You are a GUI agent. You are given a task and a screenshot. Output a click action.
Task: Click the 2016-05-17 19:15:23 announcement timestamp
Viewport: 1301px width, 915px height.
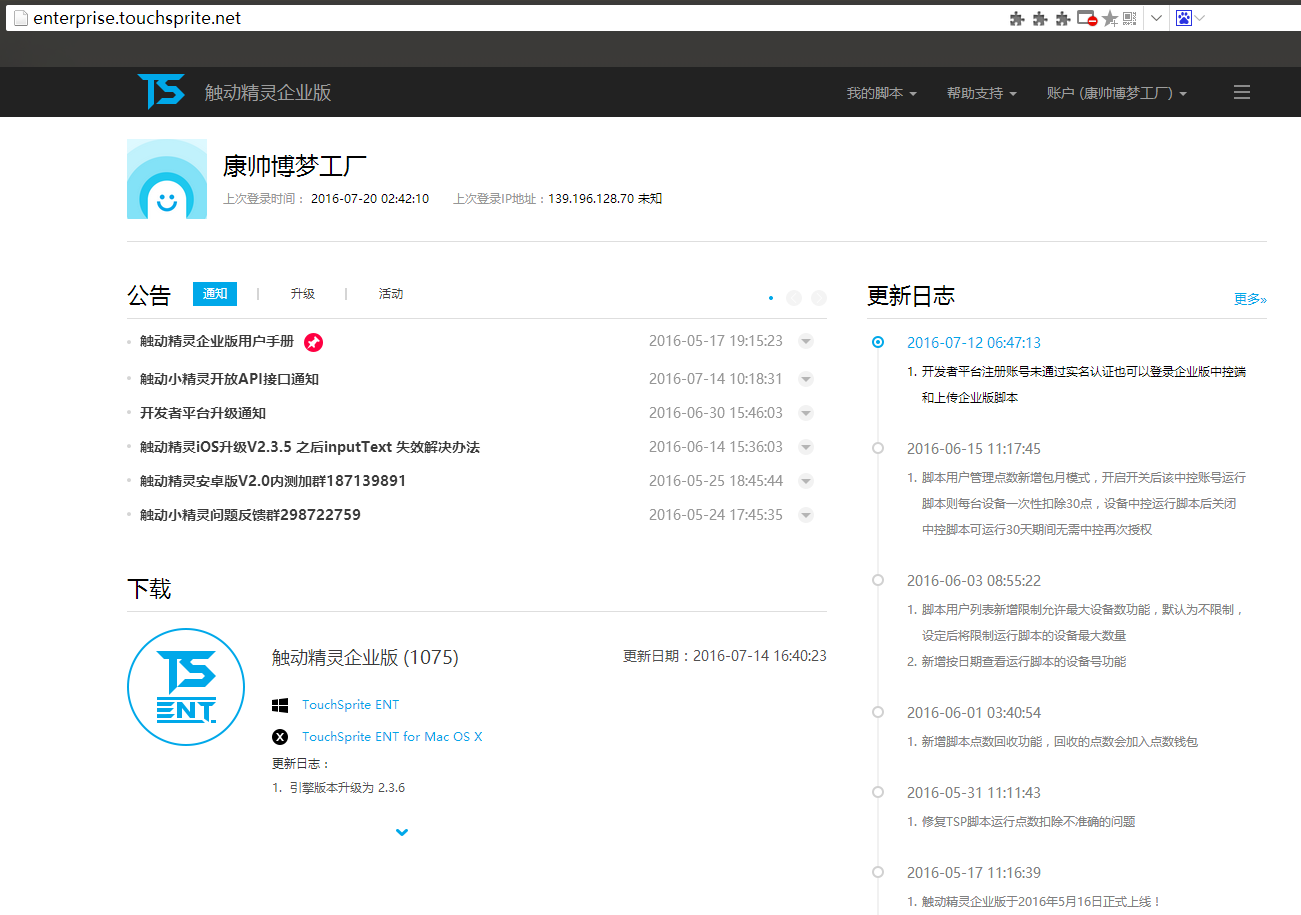716,341
